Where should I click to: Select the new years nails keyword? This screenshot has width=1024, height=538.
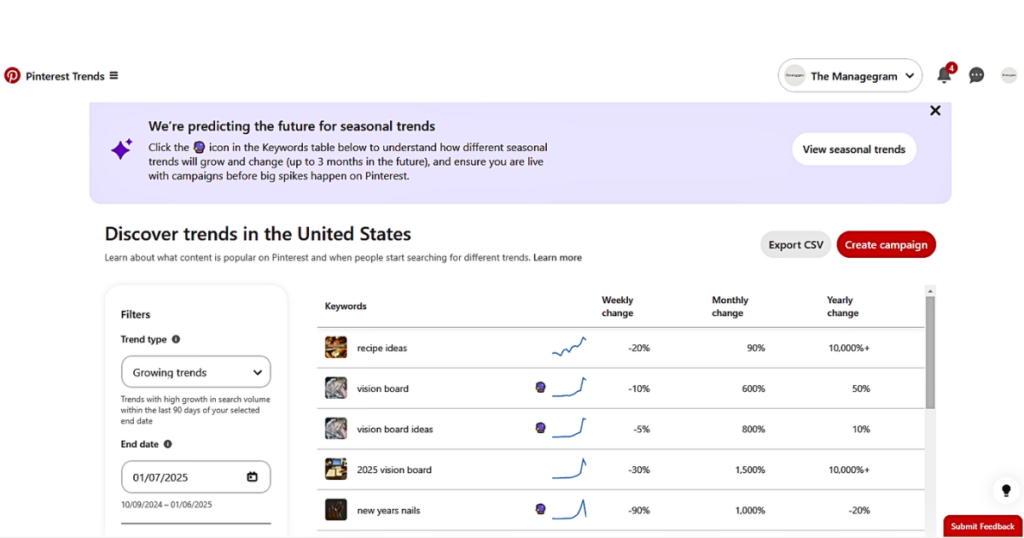tap(389, 511)
